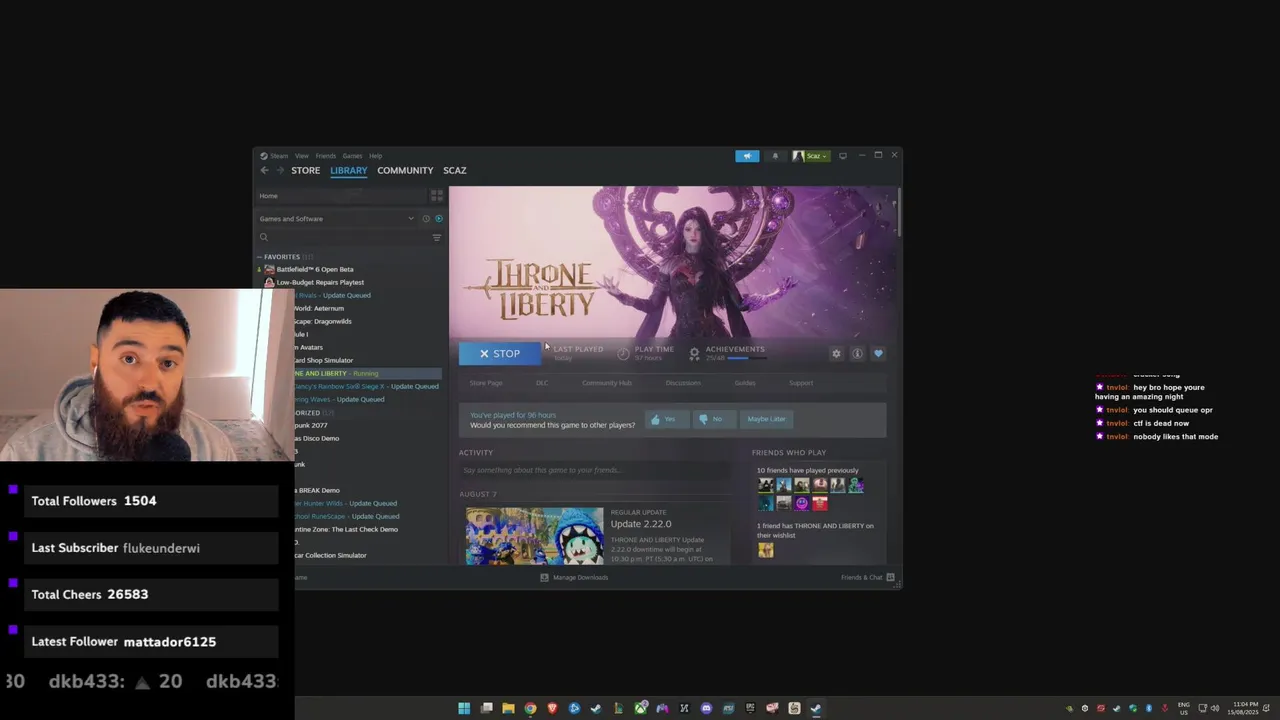Open the DLC link
The height and width of the screenshot is (720, 1280).
coord(542,383)
